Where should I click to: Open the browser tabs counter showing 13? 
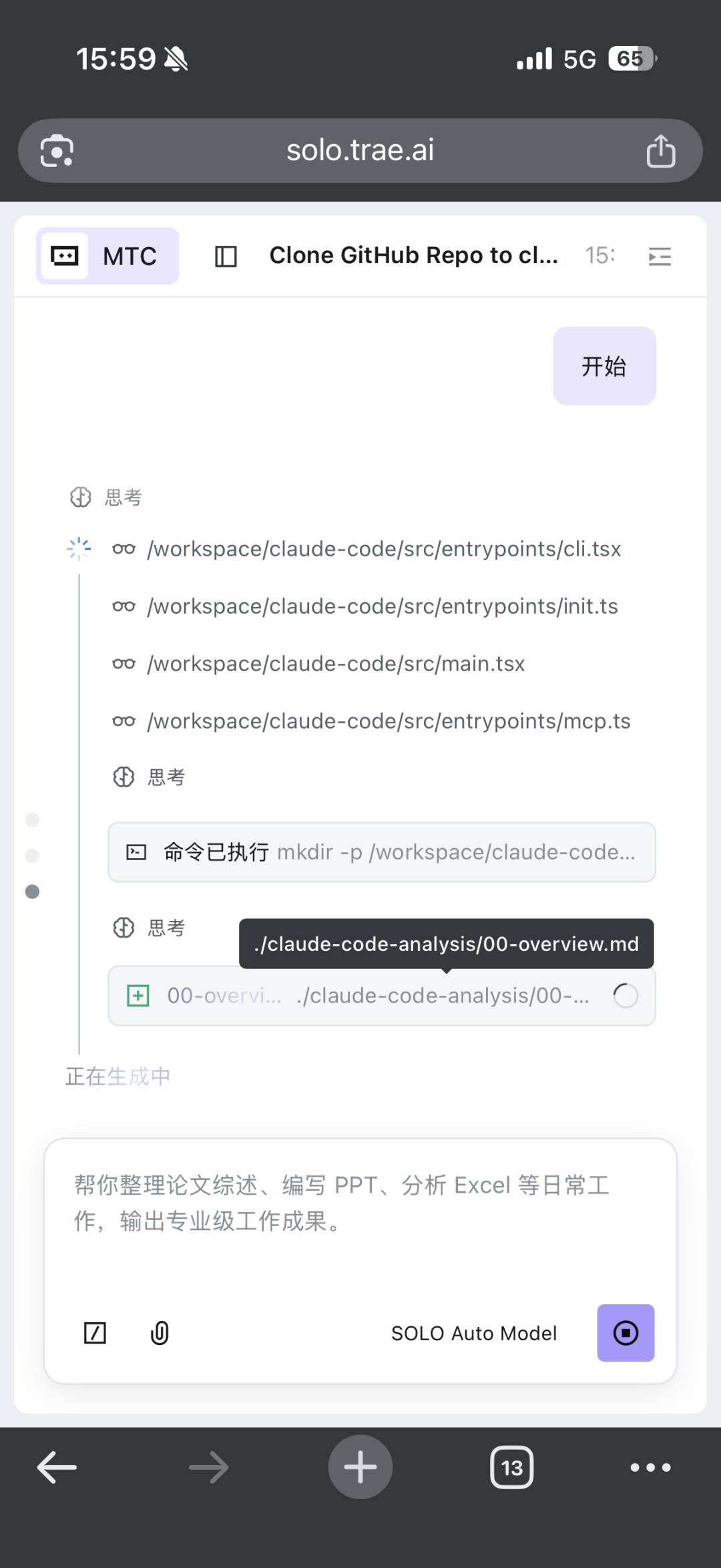coord(512,1467)
